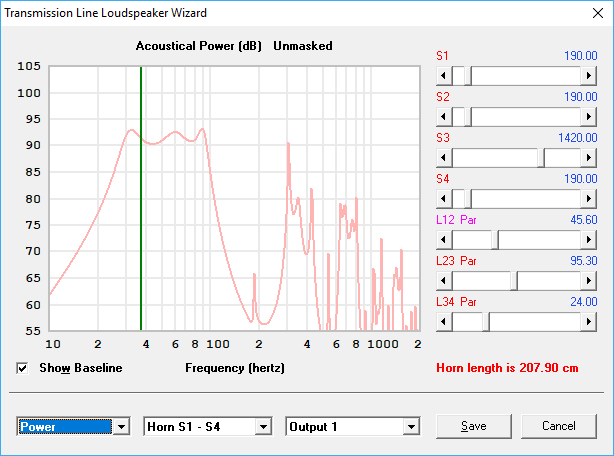Uncheck the Show Baseline checkbox
Image resolution: width=614 pixels, height=456 pixels.
pos(22,368)
